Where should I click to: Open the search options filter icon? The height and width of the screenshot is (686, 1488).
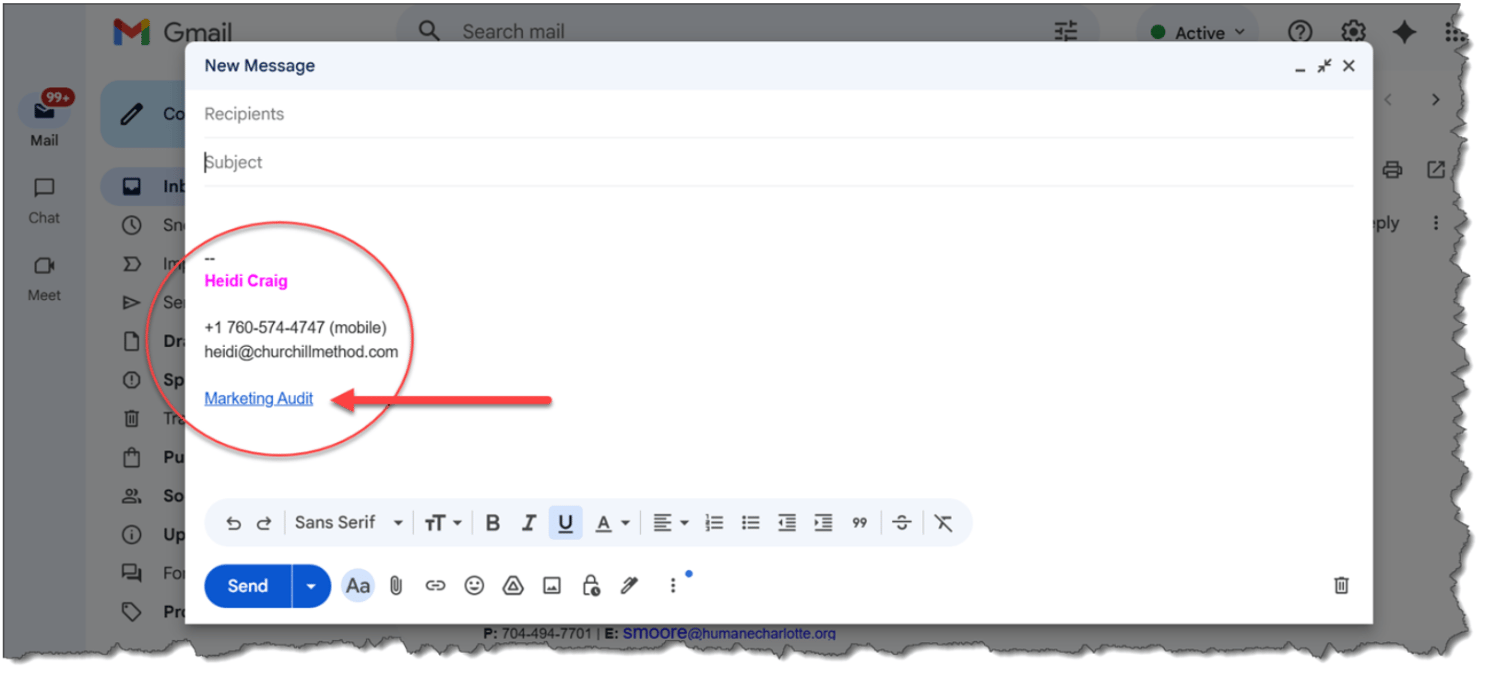[1066, 32]
